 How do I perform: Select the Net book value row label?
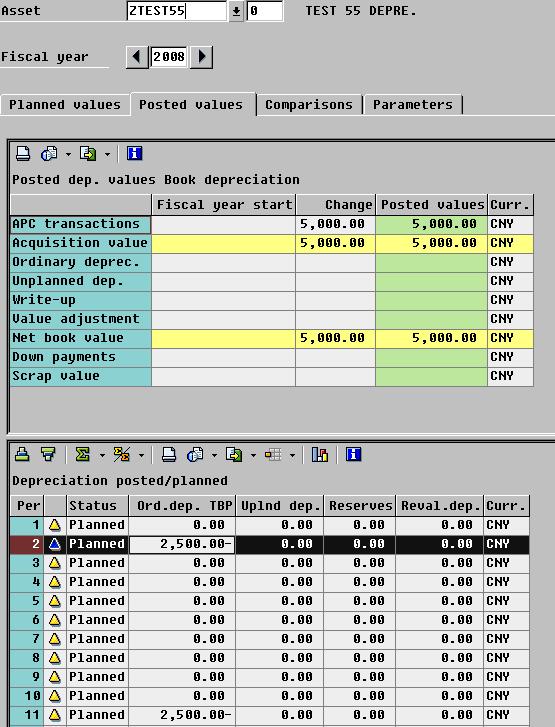coord(81,338)
